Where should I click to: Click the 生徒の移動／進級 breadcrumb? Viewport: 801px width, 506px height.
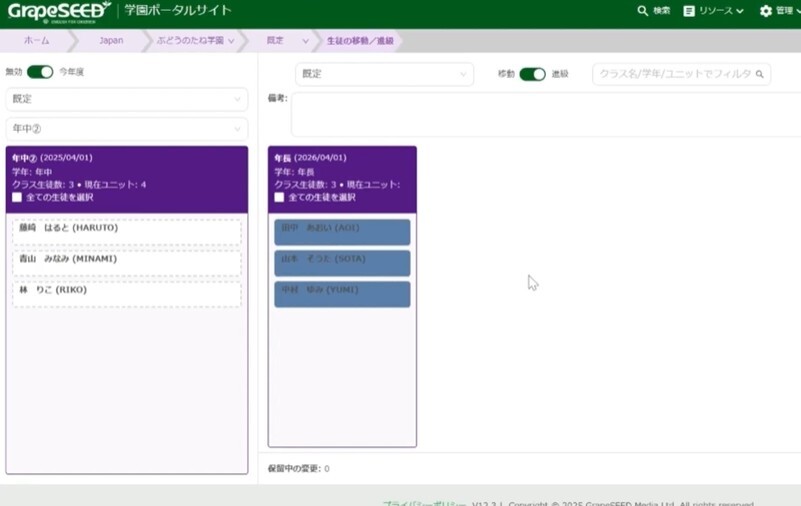pyautogui.click(x=360, y=41)
